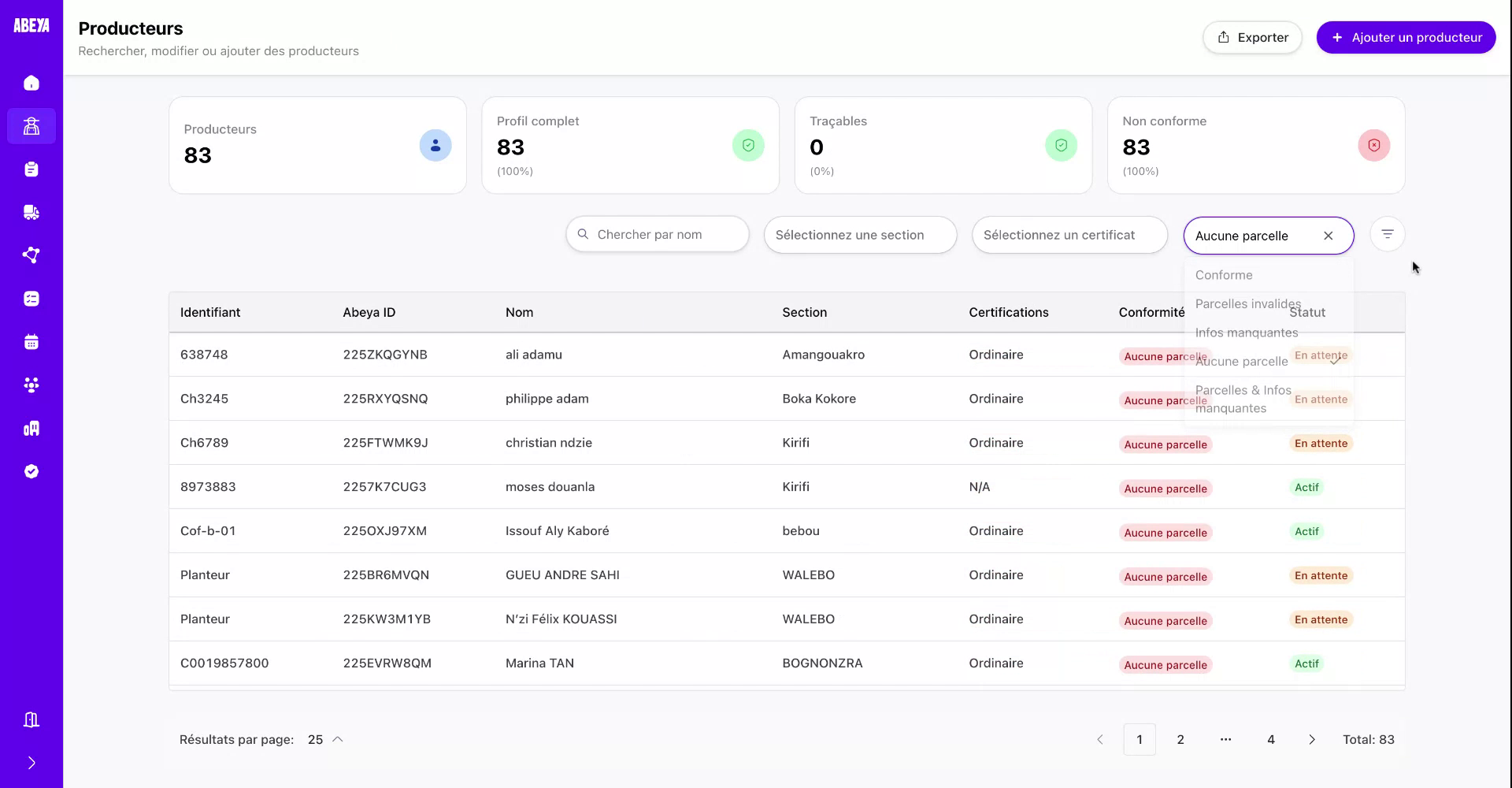Choose Conforme in the dropdown list
1512x788 pixels.
(x=1269, y=275)
